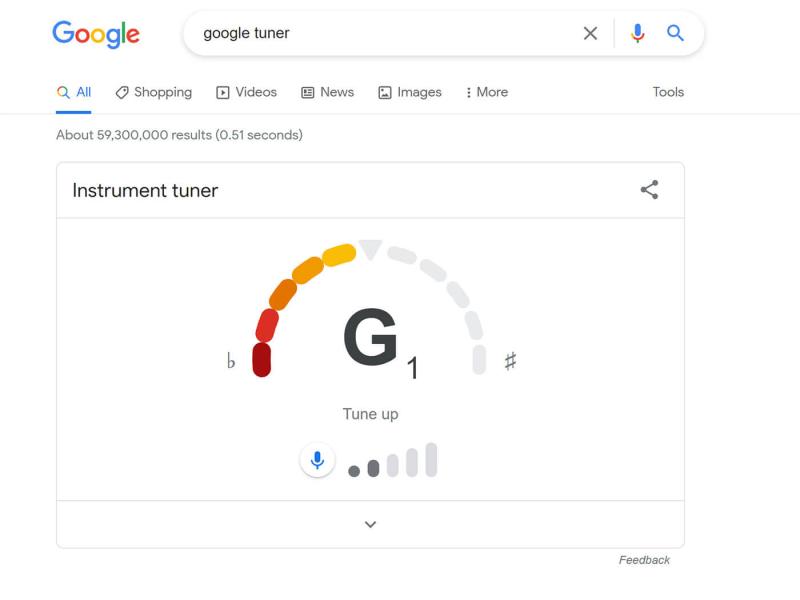Click the tuner gauge center triangle marker
The image size is (800, 600).
pyautogui.click(x=370, y=249)
